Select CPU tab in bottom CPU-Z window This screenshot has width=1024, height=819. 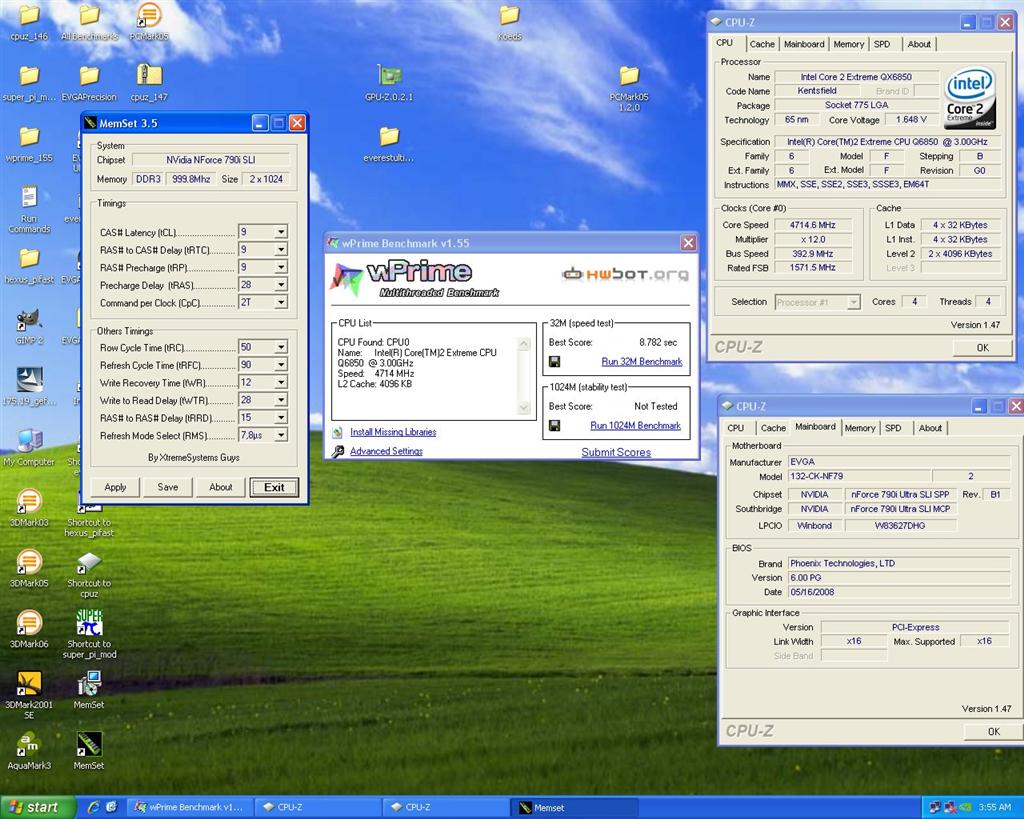click(736, 428)
